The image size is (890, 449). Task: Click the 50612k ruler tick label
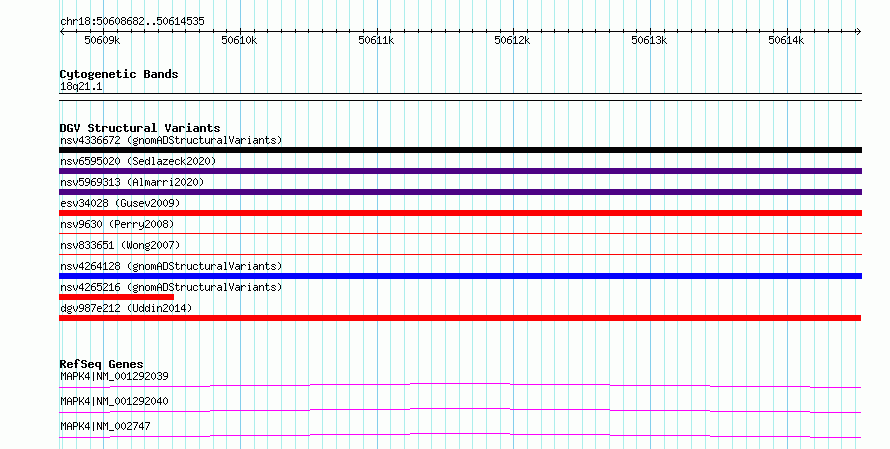(512, 40)
